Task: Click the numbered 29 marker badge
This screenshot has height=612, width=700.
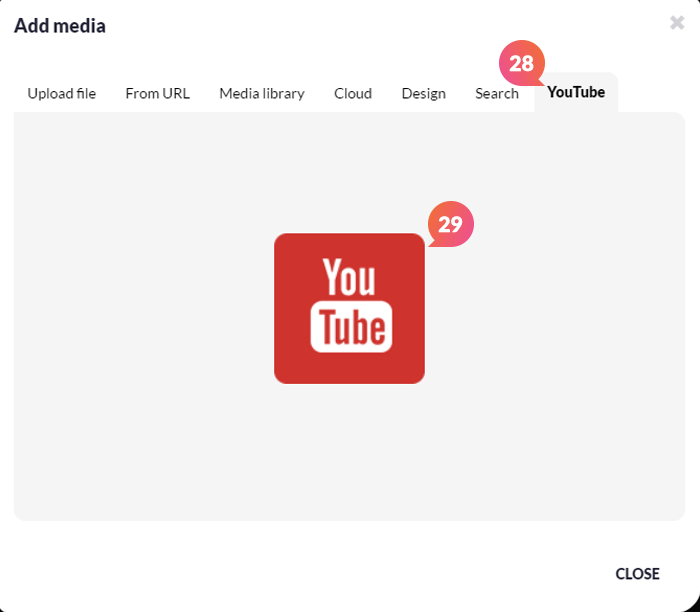Action: [x=450, y=224]
